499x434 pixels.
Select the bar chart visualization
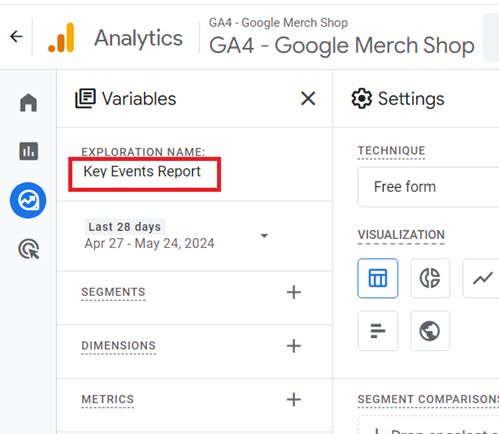pos(378,331)
